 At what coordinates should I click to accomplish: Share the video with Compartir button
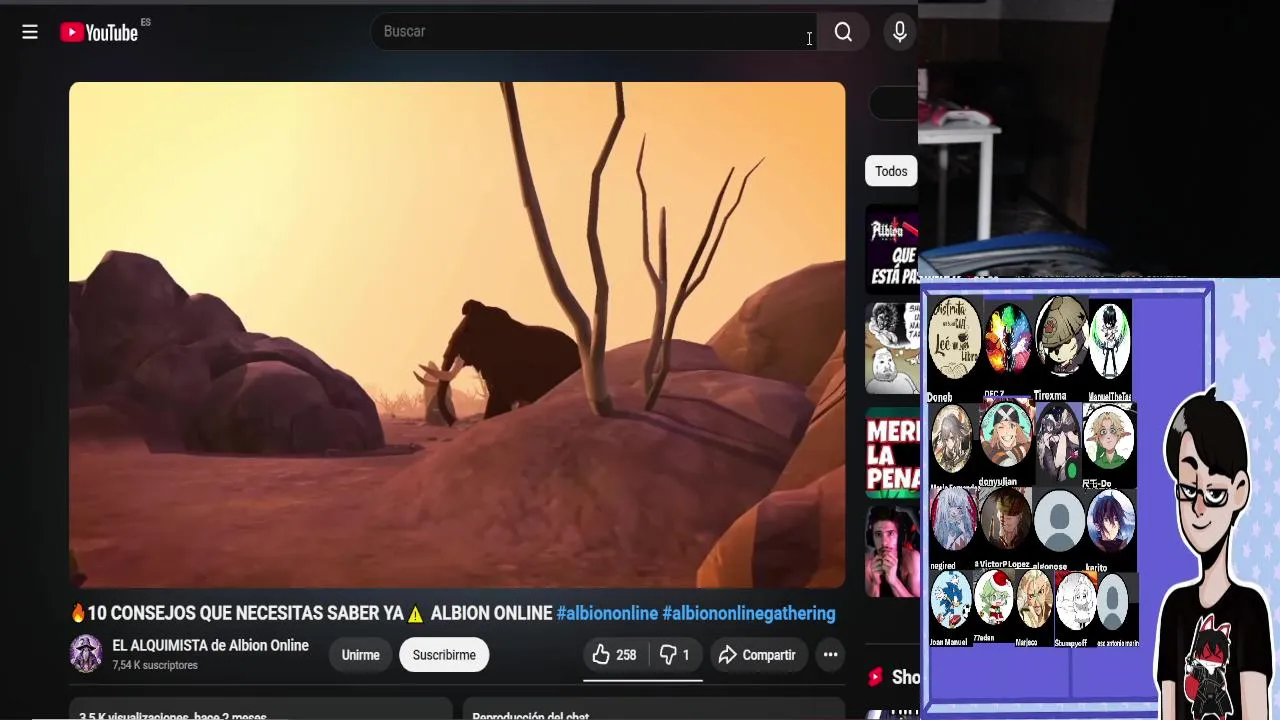tap(757, 655)
